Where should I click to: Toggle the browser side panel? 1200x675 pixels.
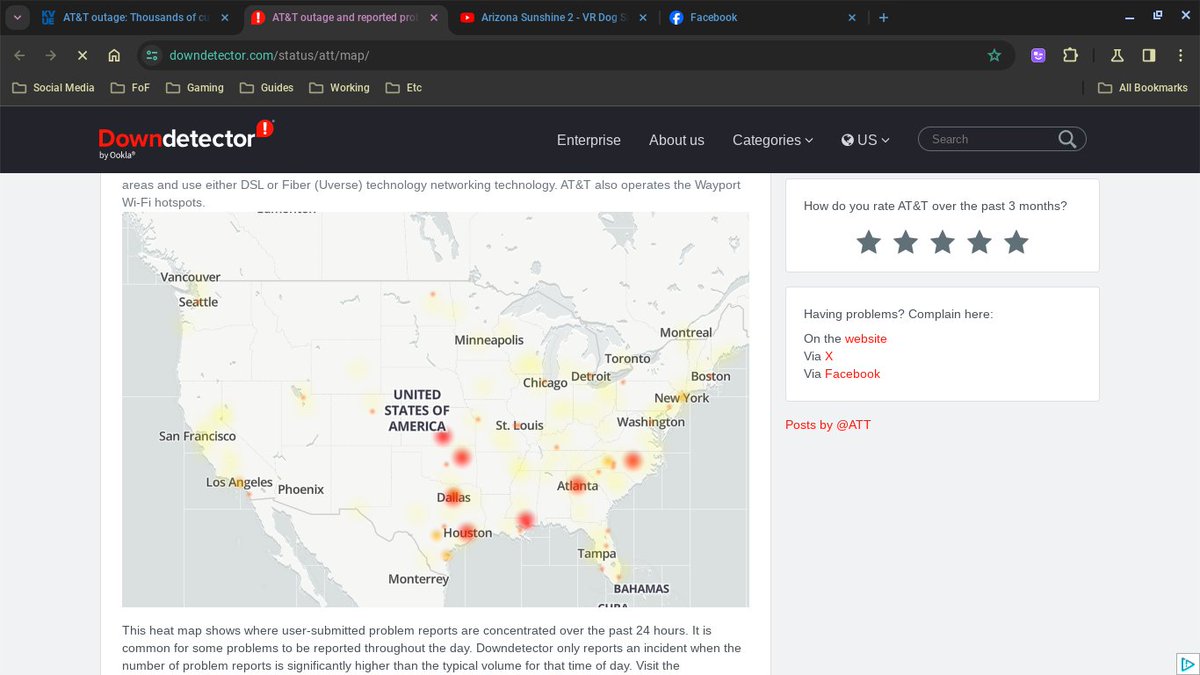click(x=1149, y=55)
